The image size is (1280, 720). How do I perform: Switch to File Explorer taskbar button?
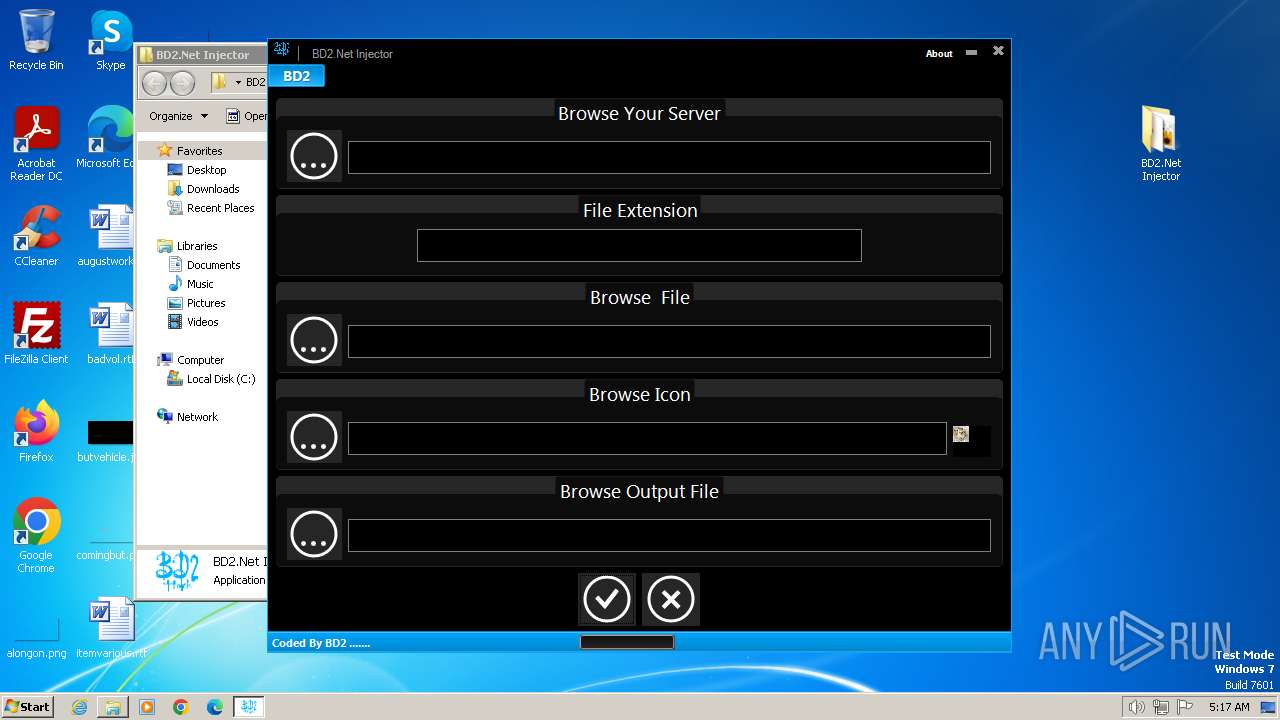[113, 707]
